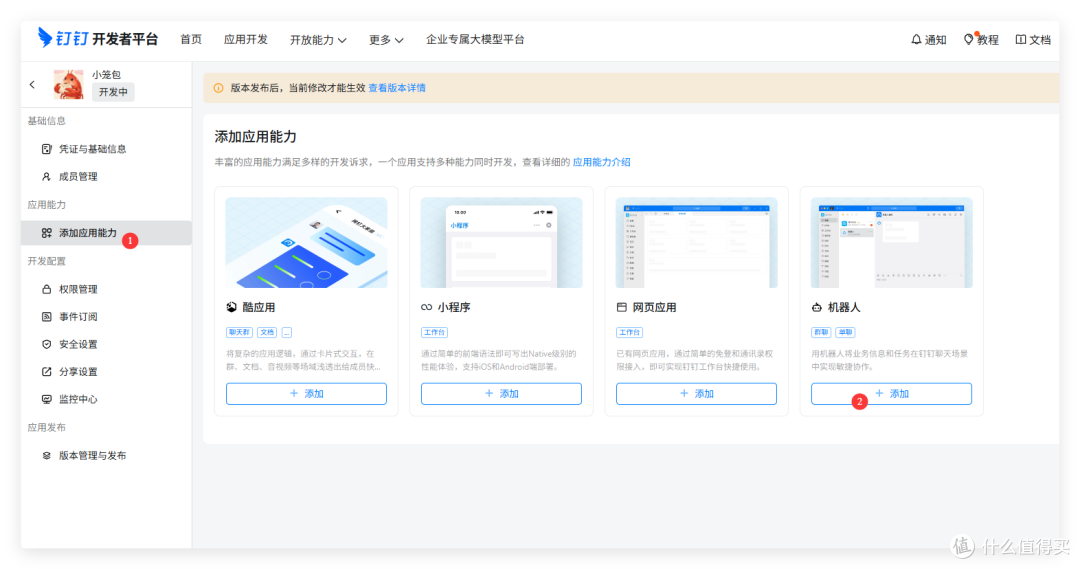Follow the 应用能力介绍 link

click(x=601, y=163)
